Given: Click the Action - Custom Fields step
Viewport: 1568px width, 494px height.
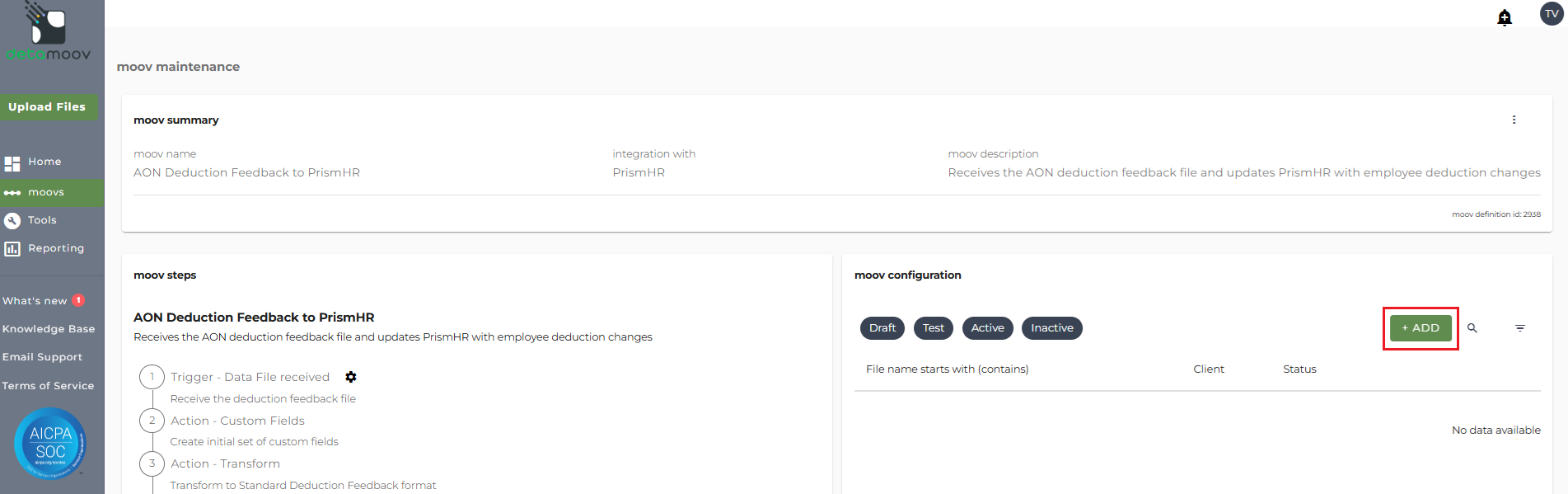Looking at the screenshot, I should [237, 421].
